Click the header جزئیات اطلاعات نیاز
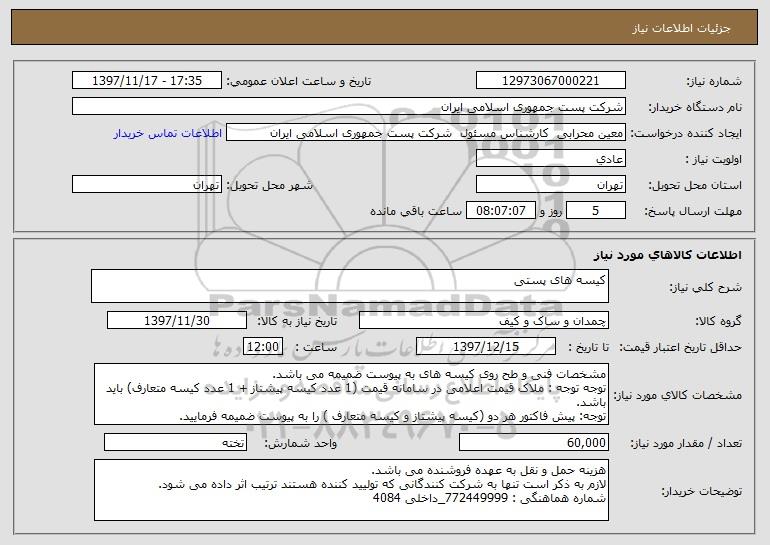The height and width of the screenshot is (545, 770). coord(682,28)
